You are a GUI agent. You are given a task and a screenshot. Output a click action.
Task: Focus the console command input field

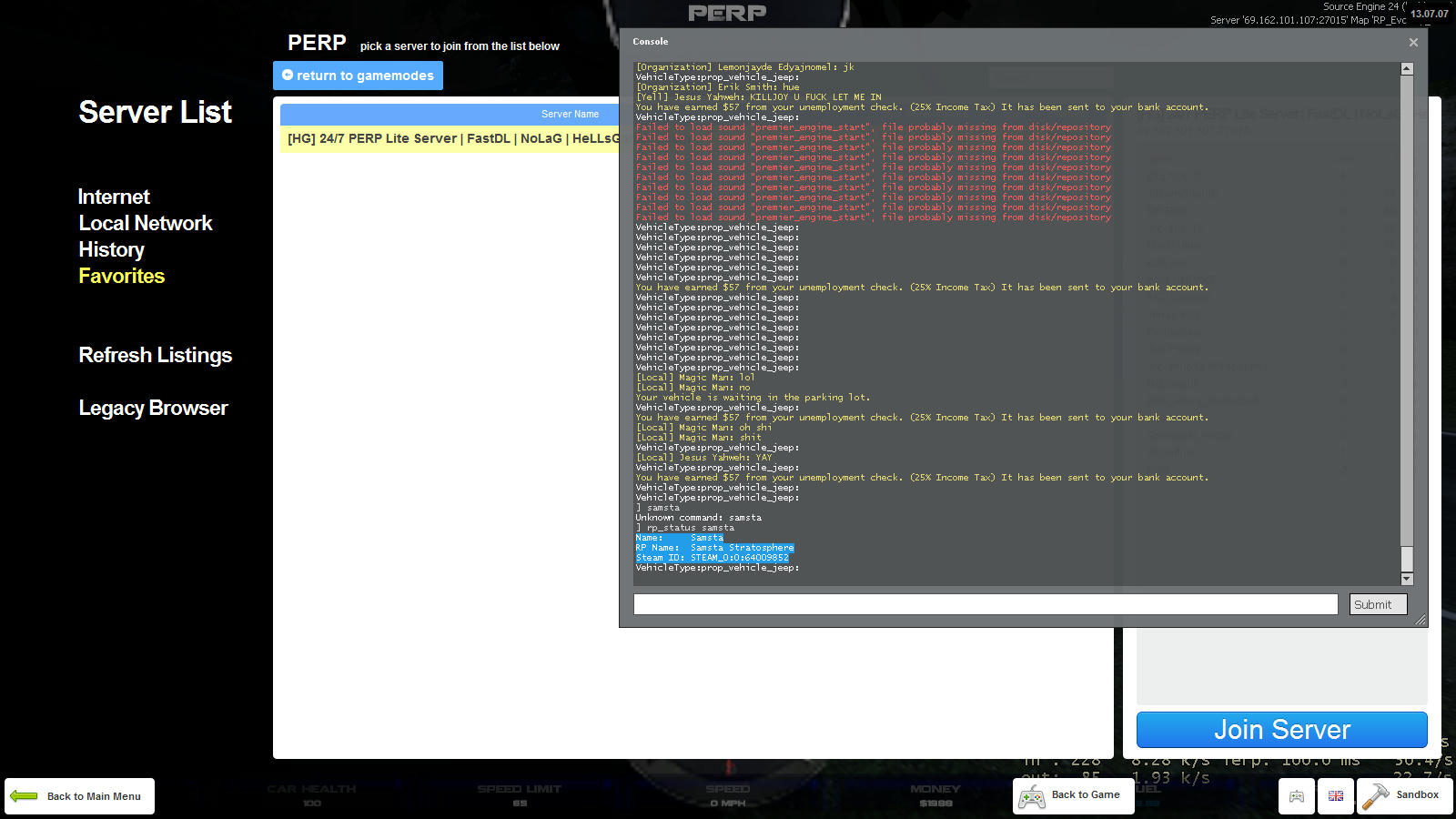986,604
